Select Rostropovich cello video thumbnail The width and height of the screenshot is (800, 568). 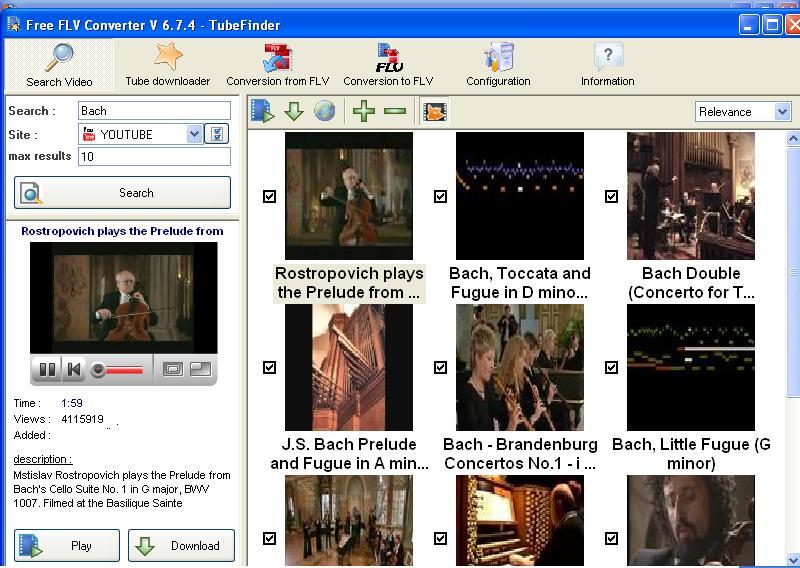[x=349, y=196]
